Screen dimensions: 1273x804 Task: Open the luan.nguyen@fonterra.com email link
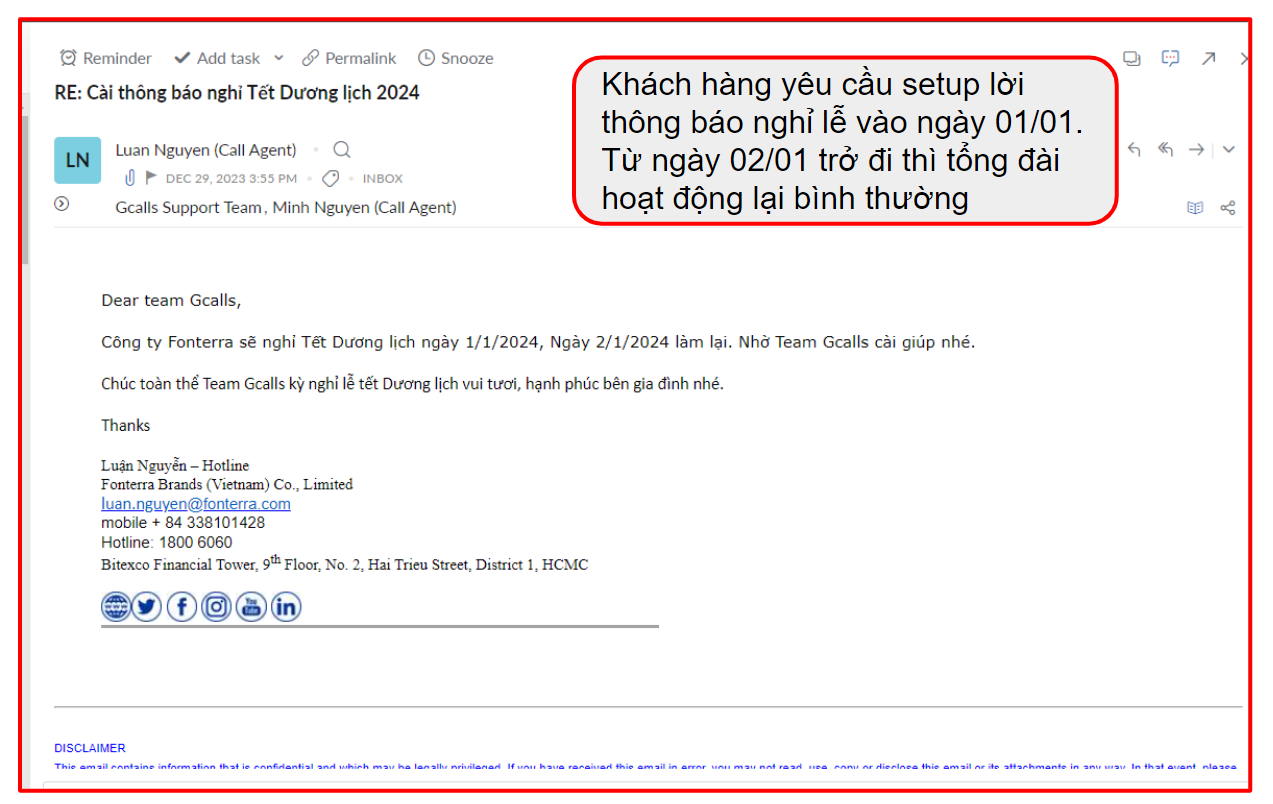tap(196, 504)
